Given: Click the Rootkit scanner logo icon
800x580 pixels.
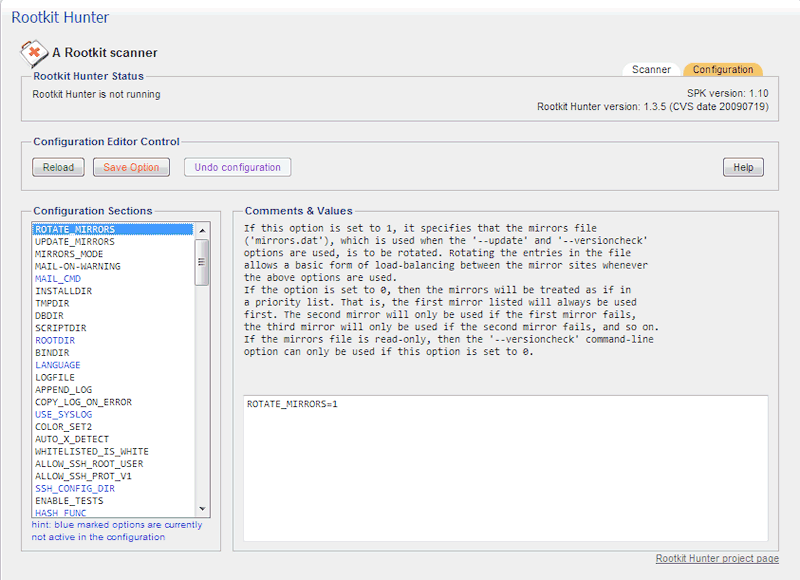Looking at the screenshot, I should tap(35, 52).
